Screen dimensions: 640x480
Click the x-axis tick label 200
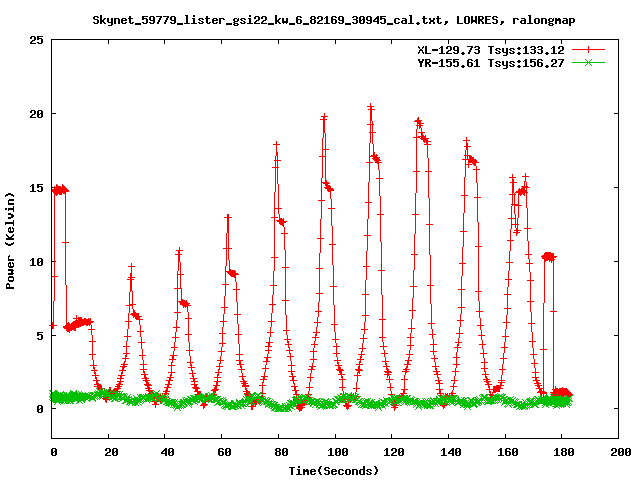click(620, 452)
